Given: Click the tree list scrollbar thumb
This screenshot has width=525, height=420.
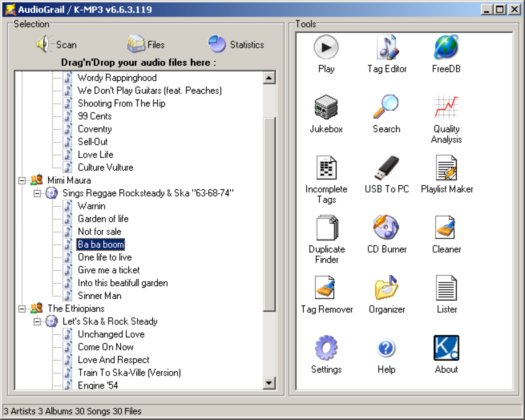Looking at the screenshot, I should pyautogui.click(x=269, y=214).
